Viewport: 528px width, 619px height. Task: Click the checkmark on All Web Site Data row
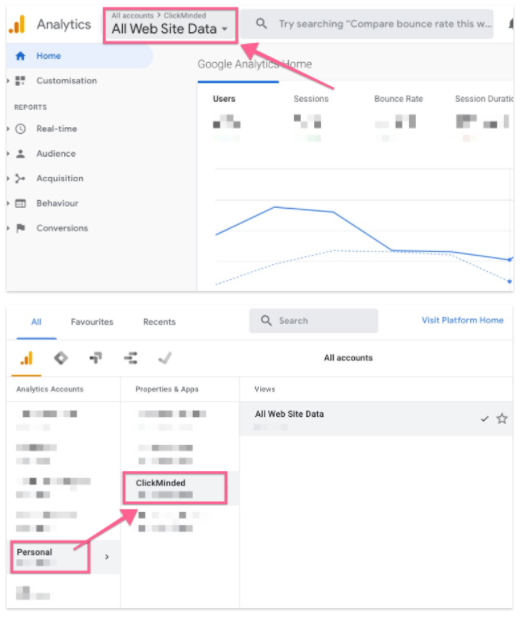pos(485,419)
